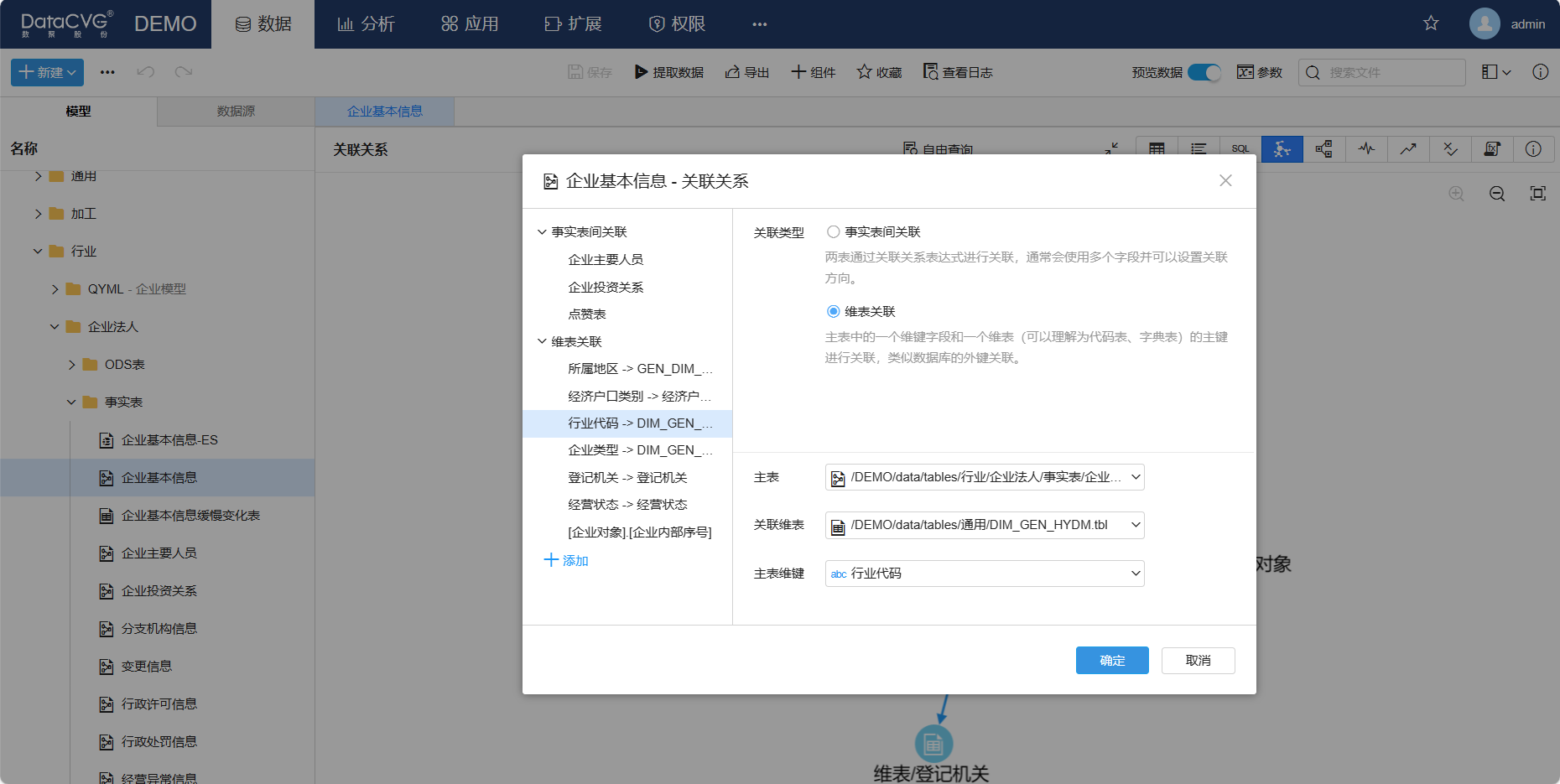Select the 企业基本信息 document tab
The width and height of the screenshot is (1560, 784).
click(x=385, y=111)
